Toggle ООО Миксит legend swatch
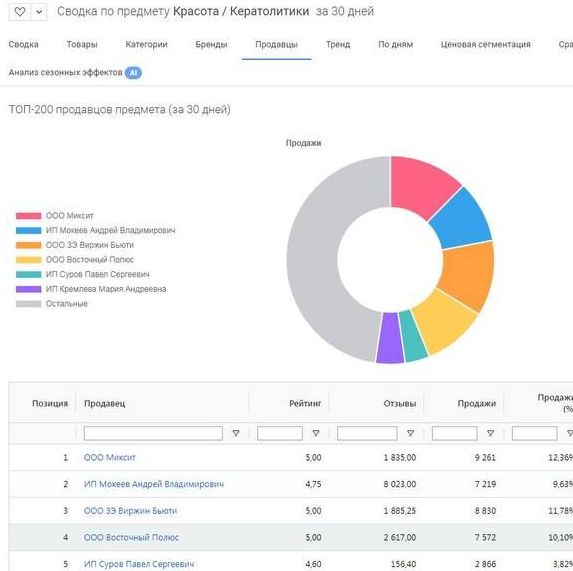The height and width of the screenshot is (571, 573). [x=29, y=216]
